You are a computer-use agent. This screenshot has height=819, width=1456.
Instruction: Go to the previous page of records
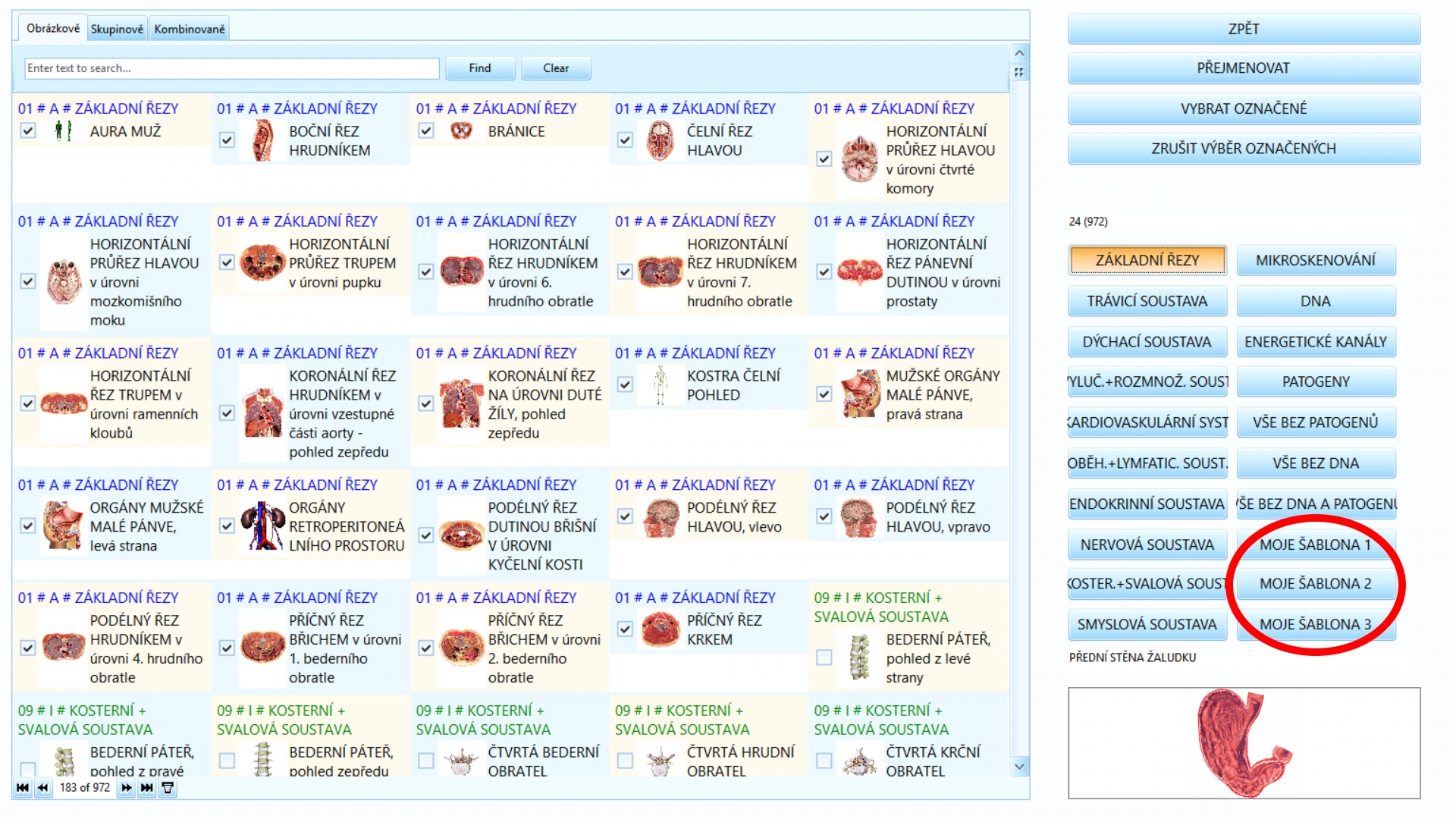point(43,788)
